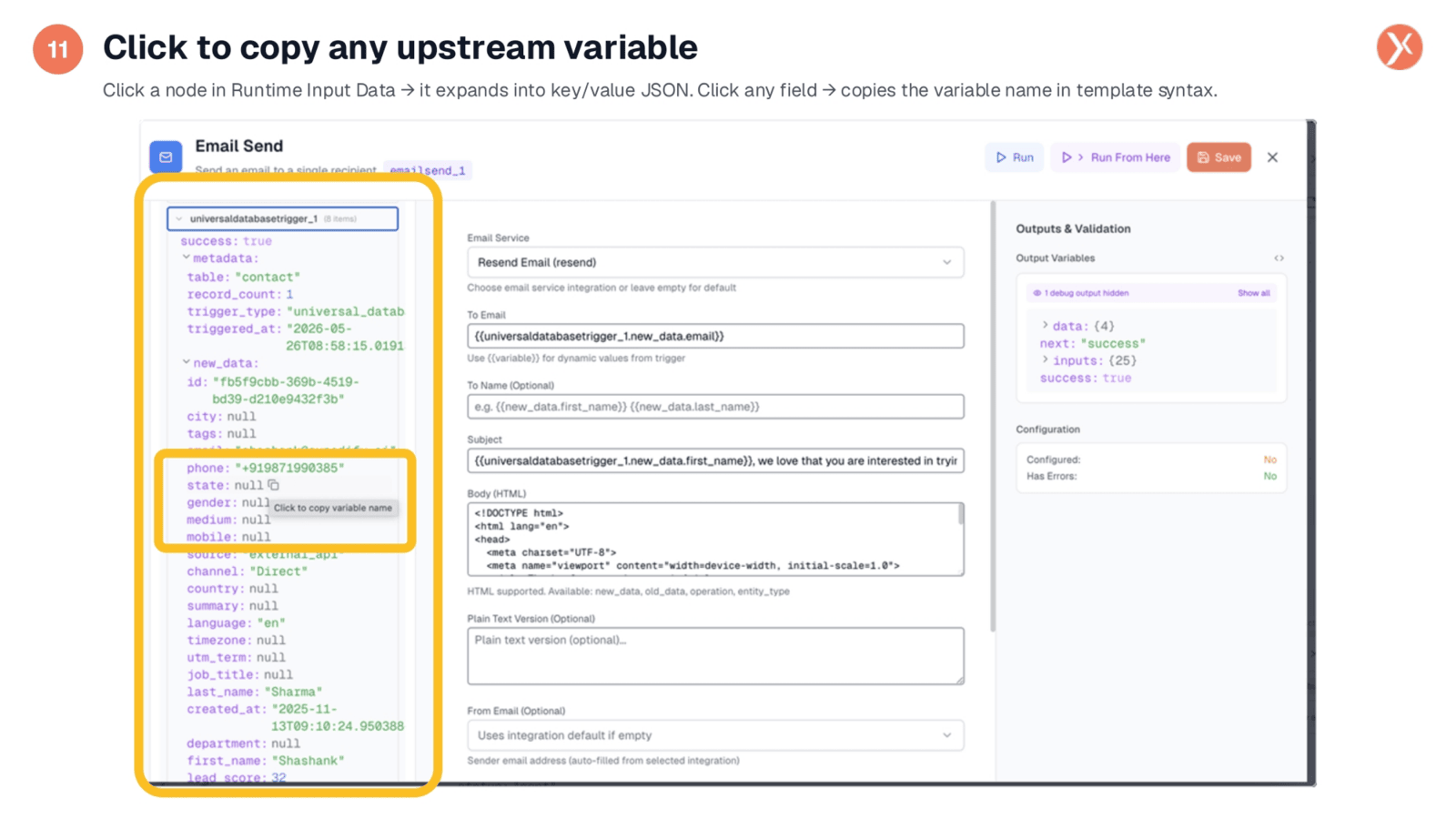Image resolution: width=1456 pixels, height=819 pixels.
Task: Click success: true in Output Variables
Action: 1086,378
